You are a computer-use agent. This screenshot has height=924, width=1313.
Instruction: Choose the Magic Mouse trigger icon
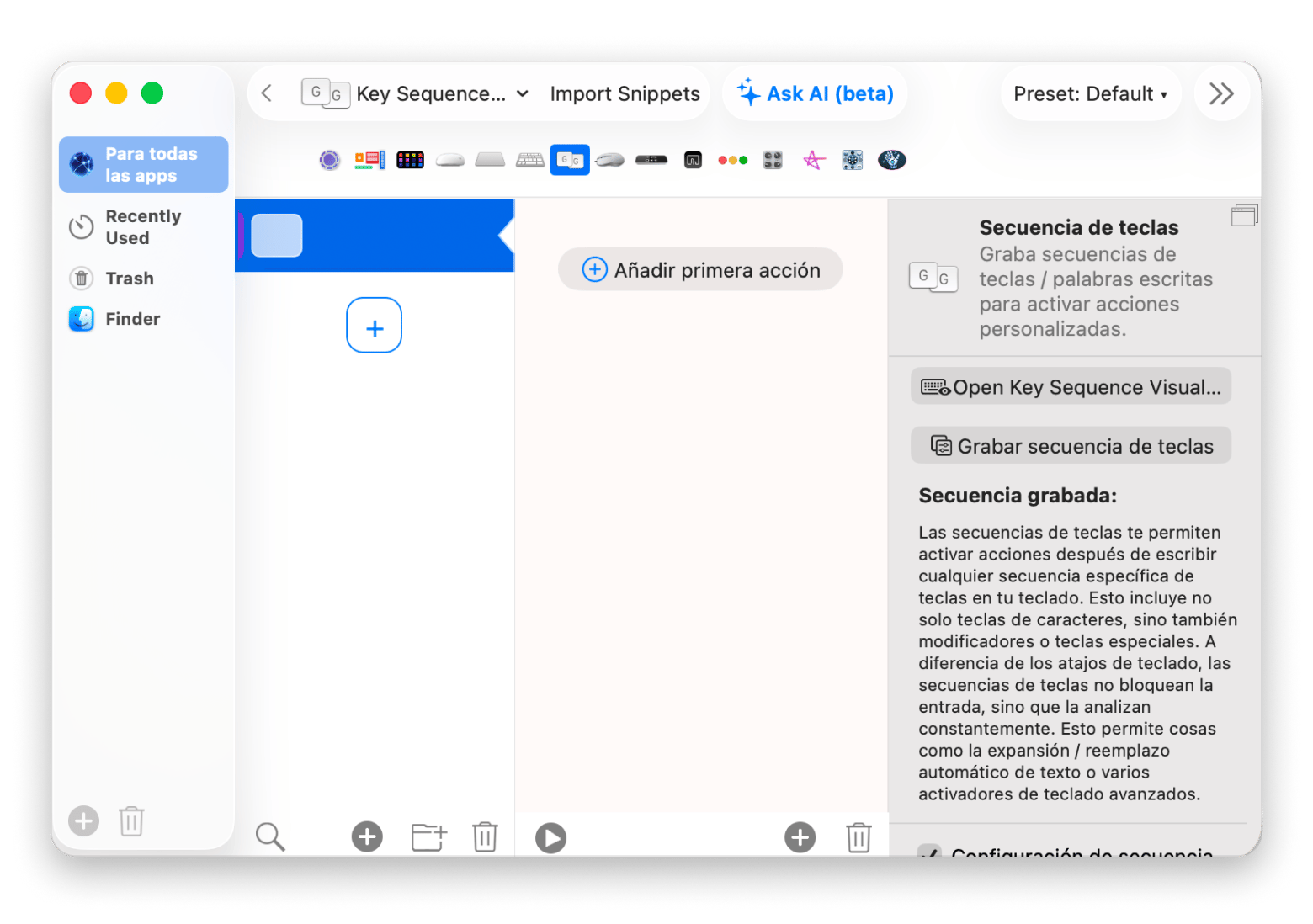click(x=450, y=160)
